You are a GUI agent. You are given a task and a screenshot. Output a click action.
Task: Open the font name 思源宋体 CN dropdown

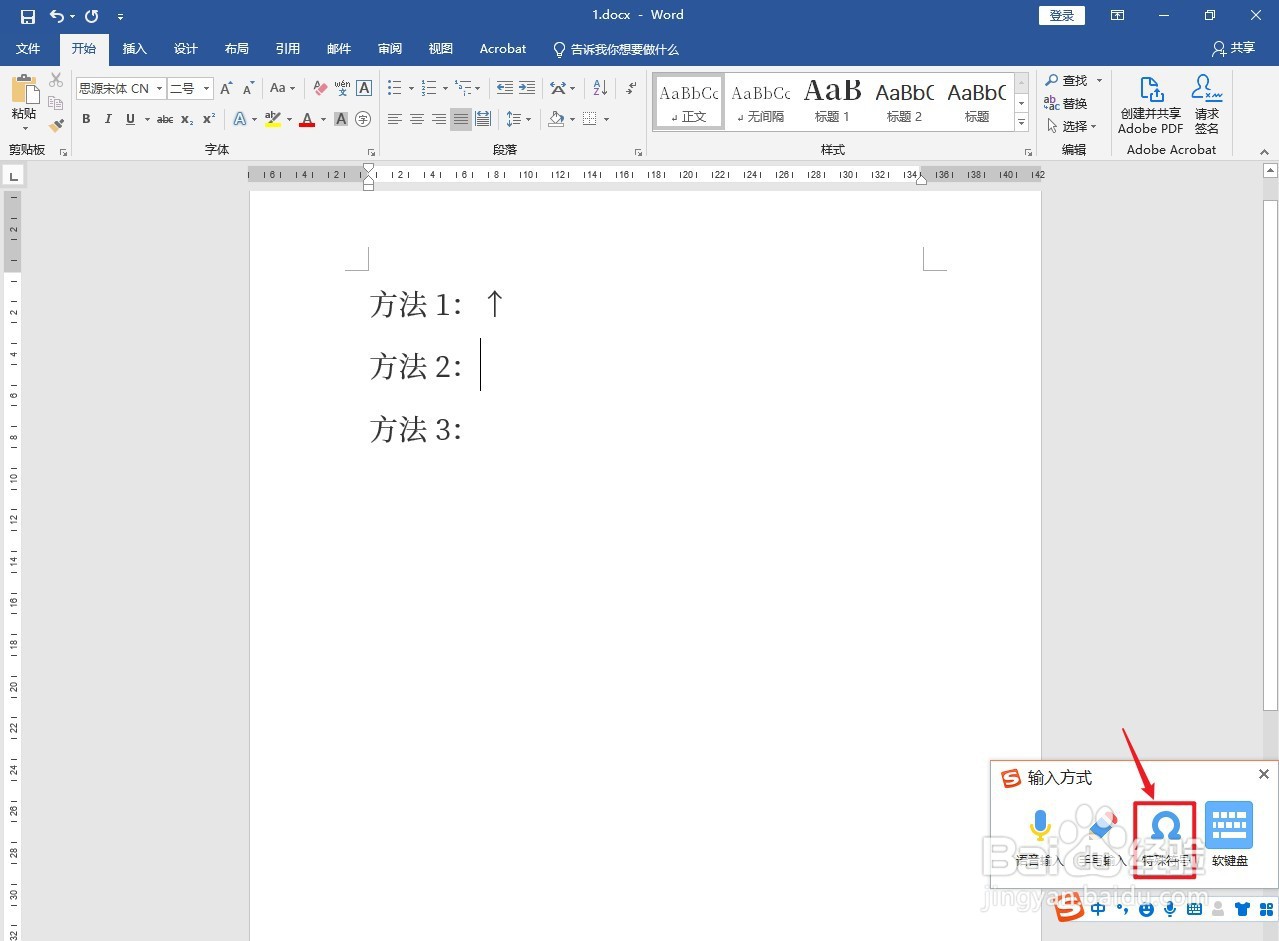click(x=159, y=88)
